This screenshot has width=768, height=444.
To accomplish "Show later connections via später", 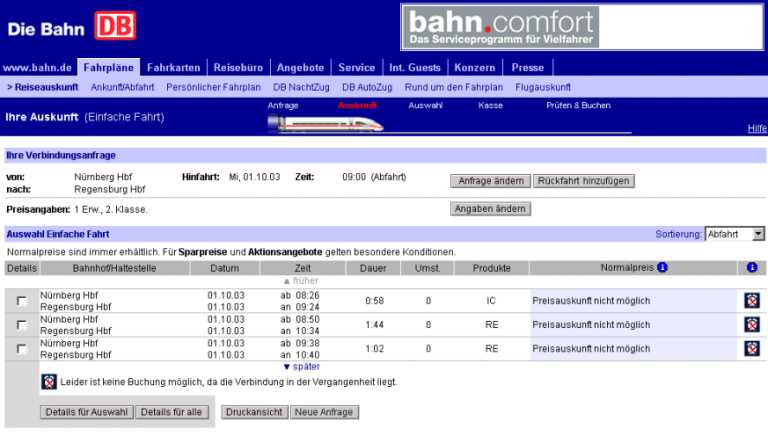I will 302,367.
